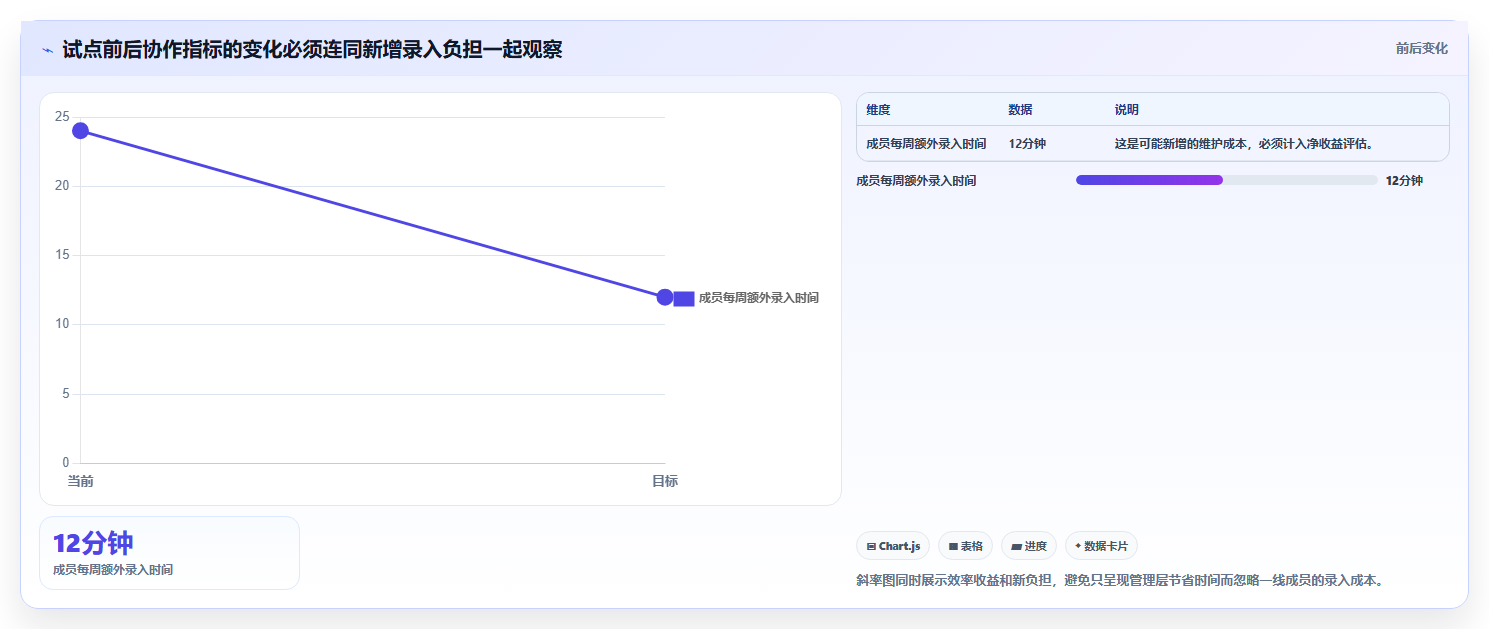Select the 目标 data point at 12
1489x629 pixels.
[x=665, y=297]
